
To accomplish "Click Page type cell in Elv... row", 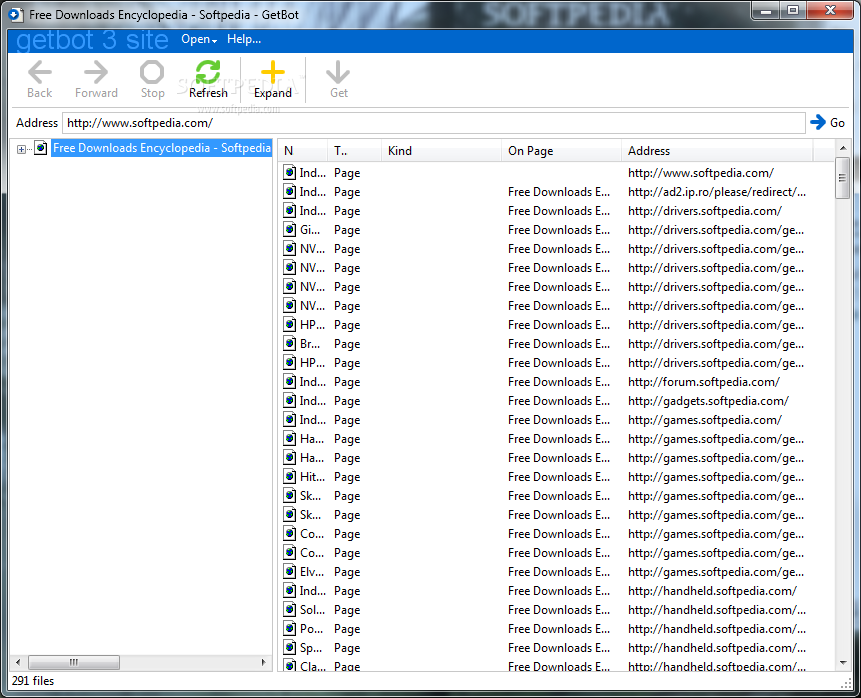I will click(x=347, y=572).
